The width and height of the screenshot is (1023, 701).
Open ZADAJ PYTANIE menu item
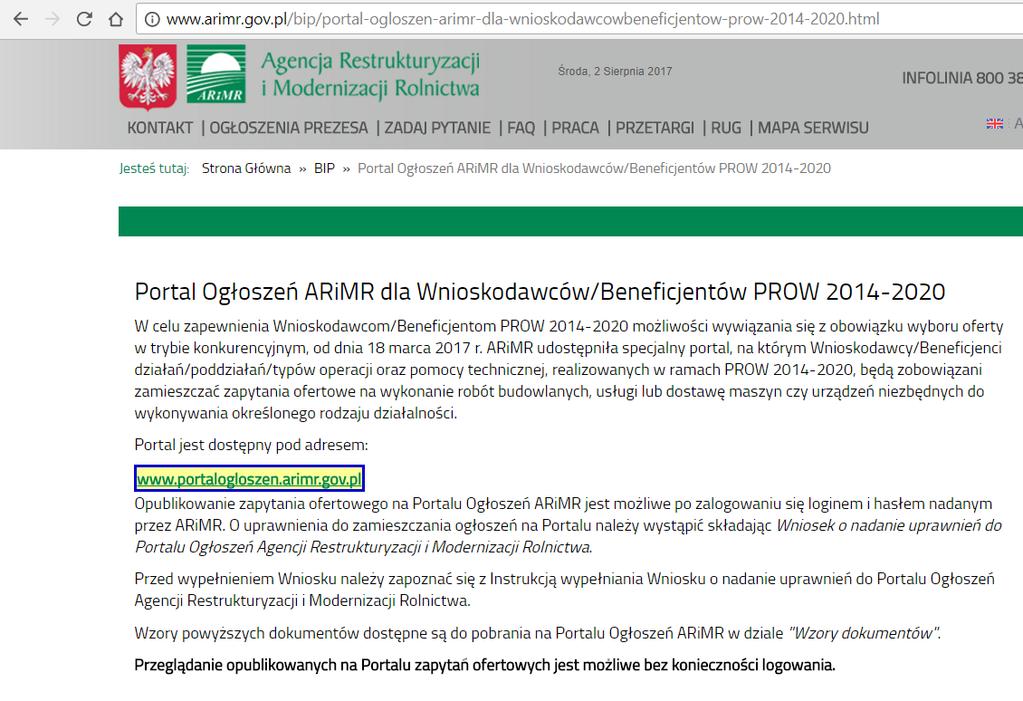(437, 128)
